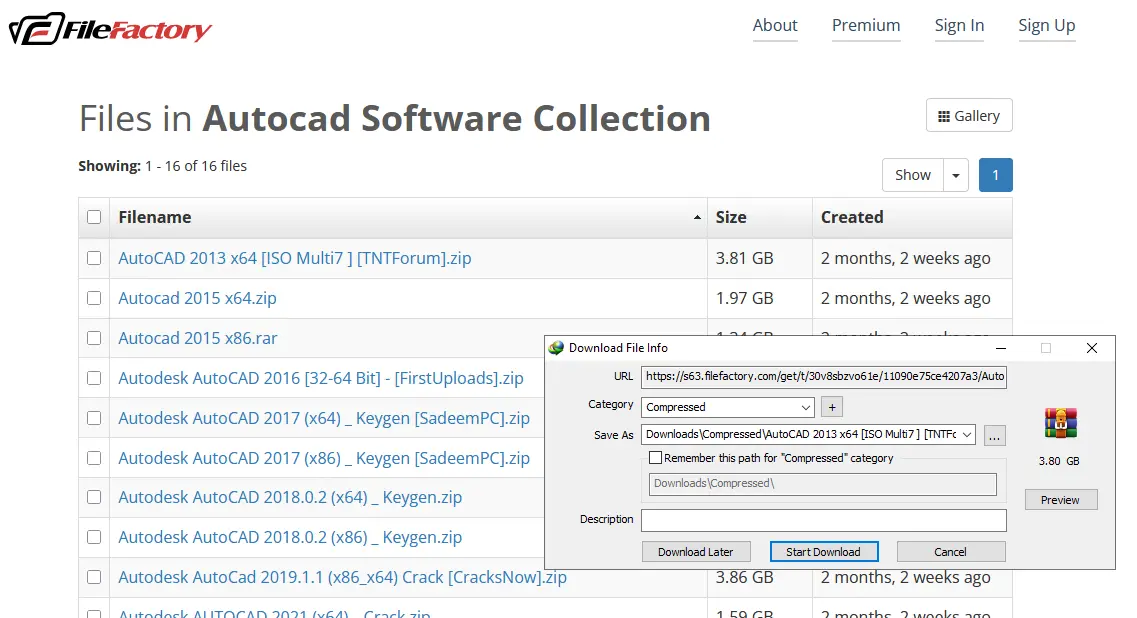Viewport: 1137px width, 618px height.
Task: Click the Downloads\Compressed\ path field
Action: [x=823, y=484]
